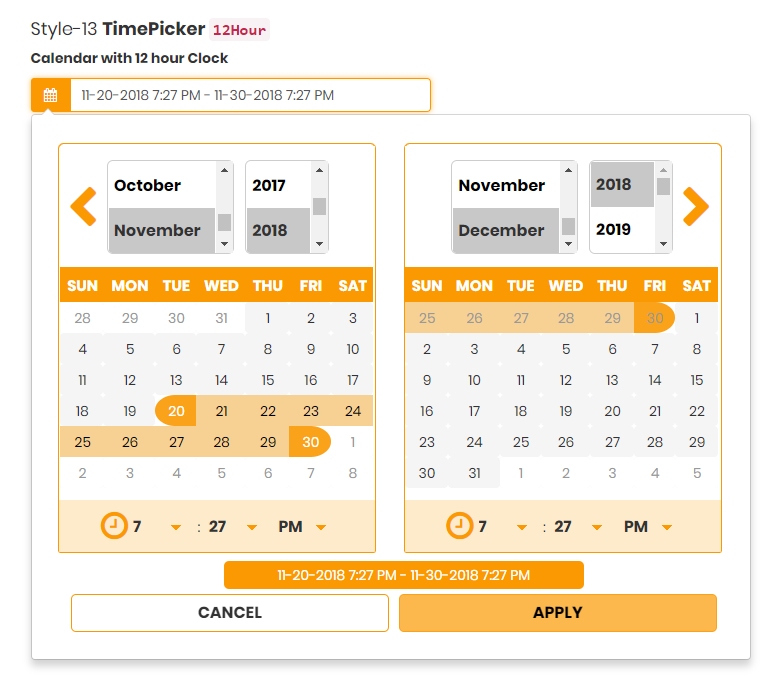Image resolution: width=784 pixels, height=693 pixels.
Task: Click the CANCEL button
Action: [x=230, y=612]
